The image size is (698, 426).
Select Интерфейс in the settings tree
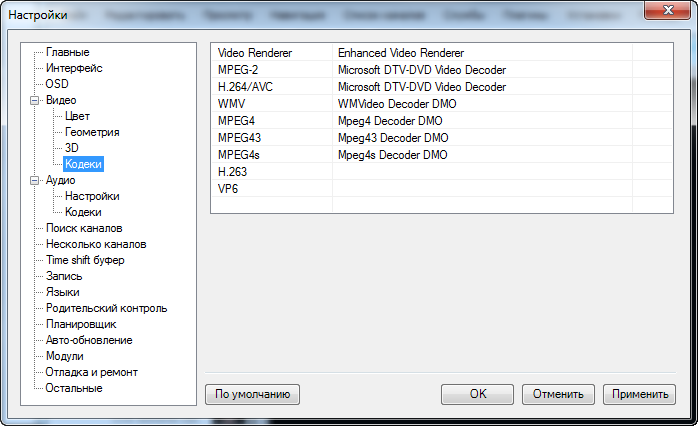tap(74, 68)
